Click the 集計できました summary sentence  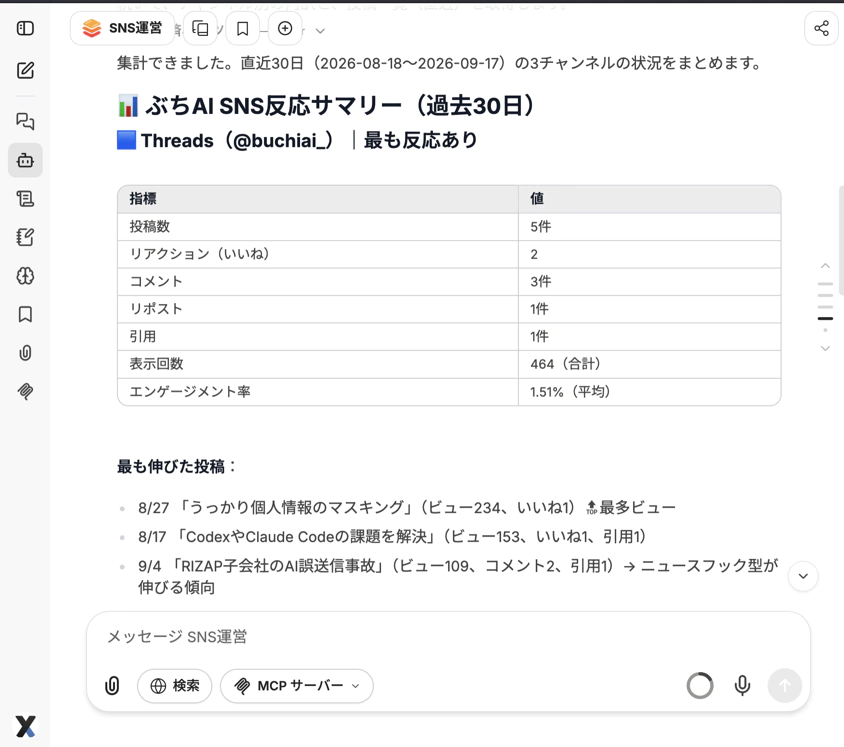point(440,63)
